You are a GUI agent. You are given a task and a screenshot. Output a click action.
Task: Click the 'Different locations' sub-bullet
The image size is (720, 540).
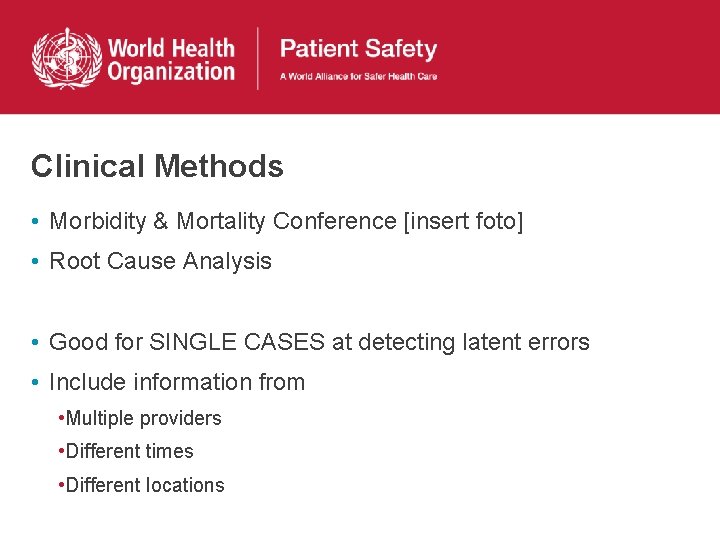(145, 485)
